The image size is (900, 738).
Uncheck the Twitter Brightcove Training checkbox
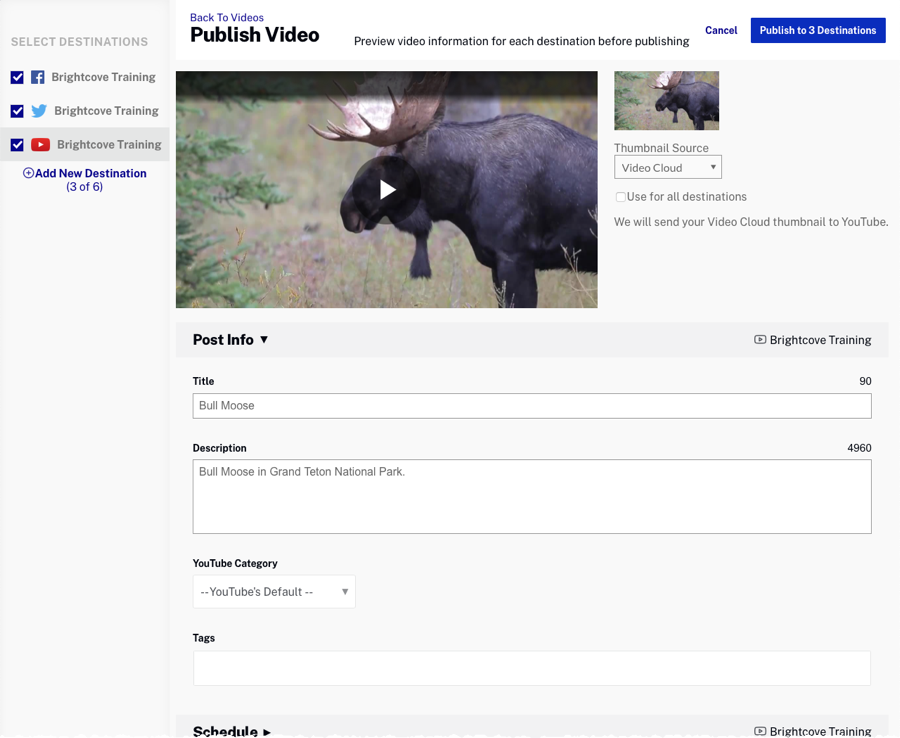click(x=17, y=111)
